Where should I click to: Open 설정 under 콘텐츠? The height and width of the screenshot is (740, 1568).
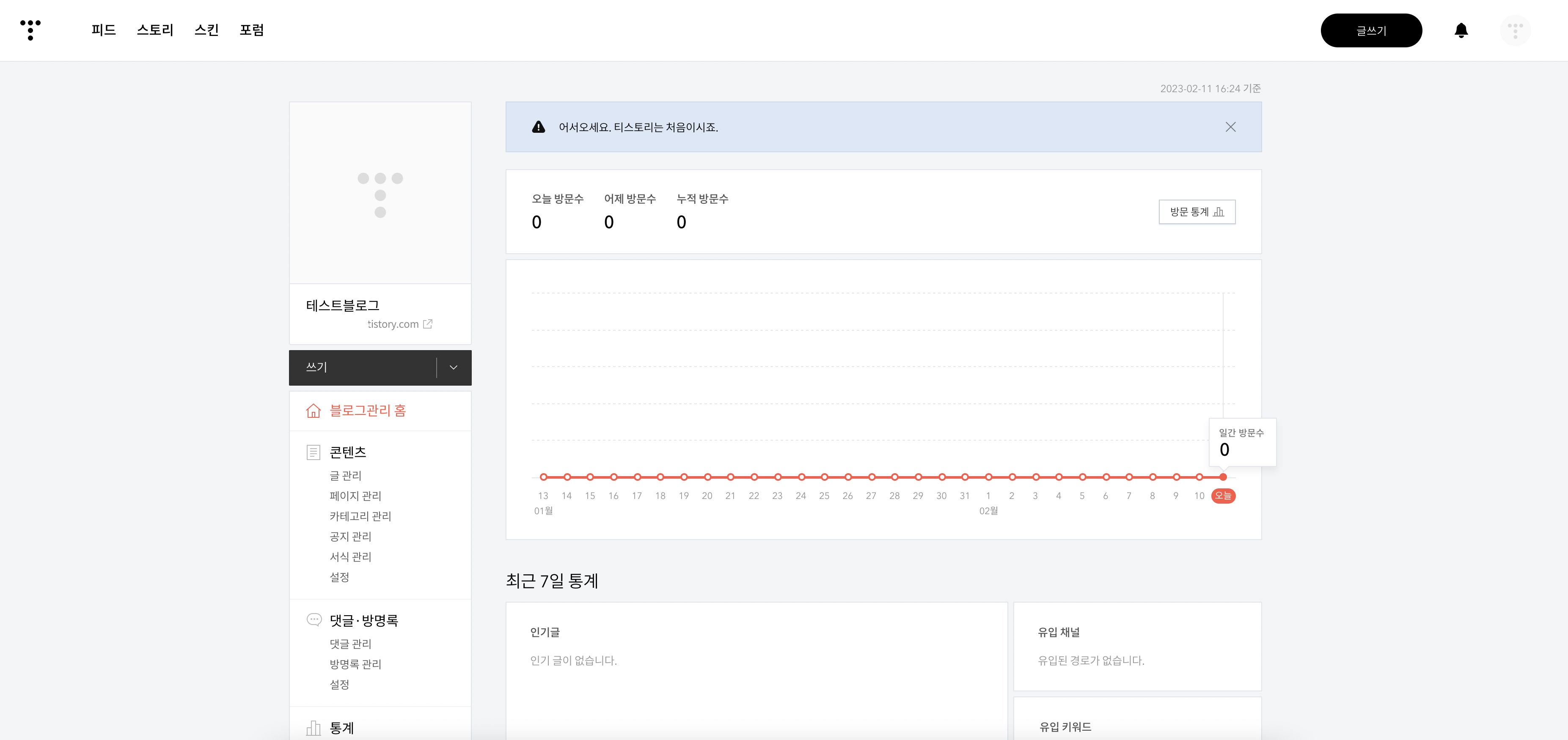click(x=340, y=577)
